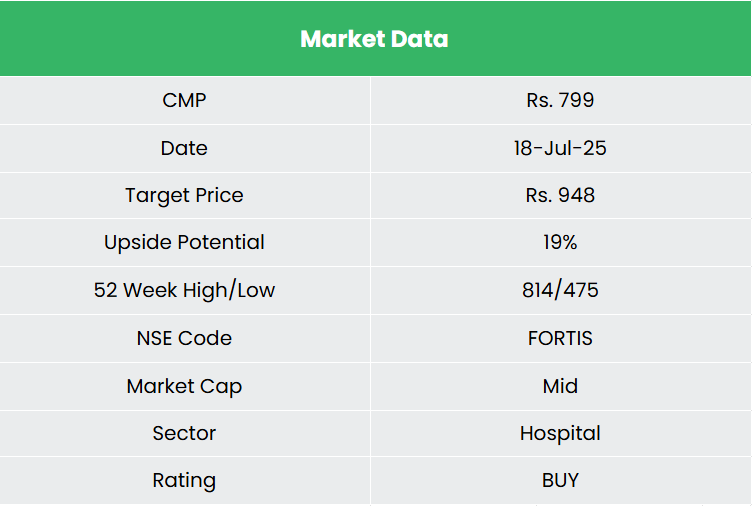Screen dimensions: 752x506
Task: Click the Rs. 948 target value
Action: point(560,195)
